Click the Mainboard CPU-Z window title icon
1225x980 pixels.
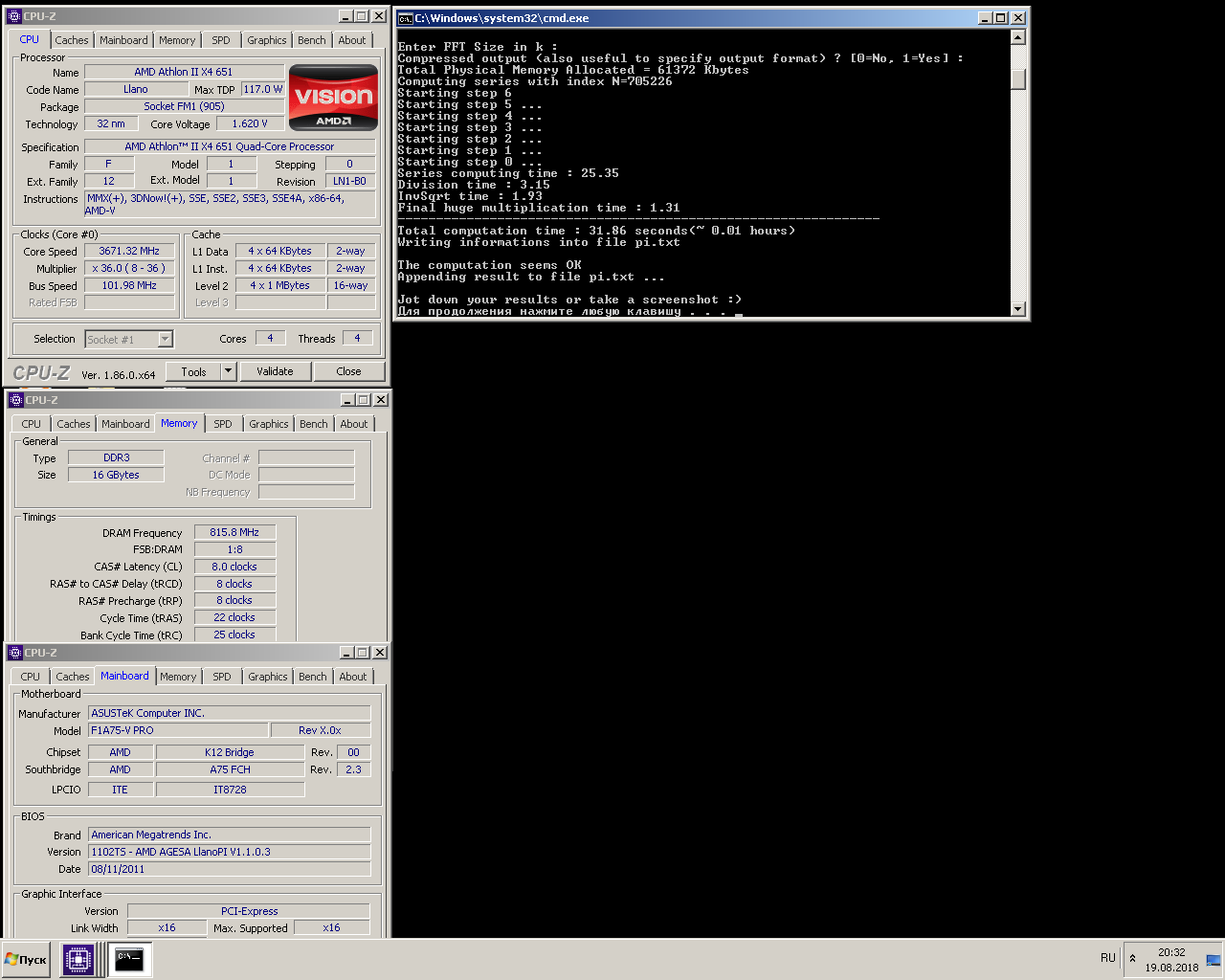pyautogui.click(x=15, y=653)
